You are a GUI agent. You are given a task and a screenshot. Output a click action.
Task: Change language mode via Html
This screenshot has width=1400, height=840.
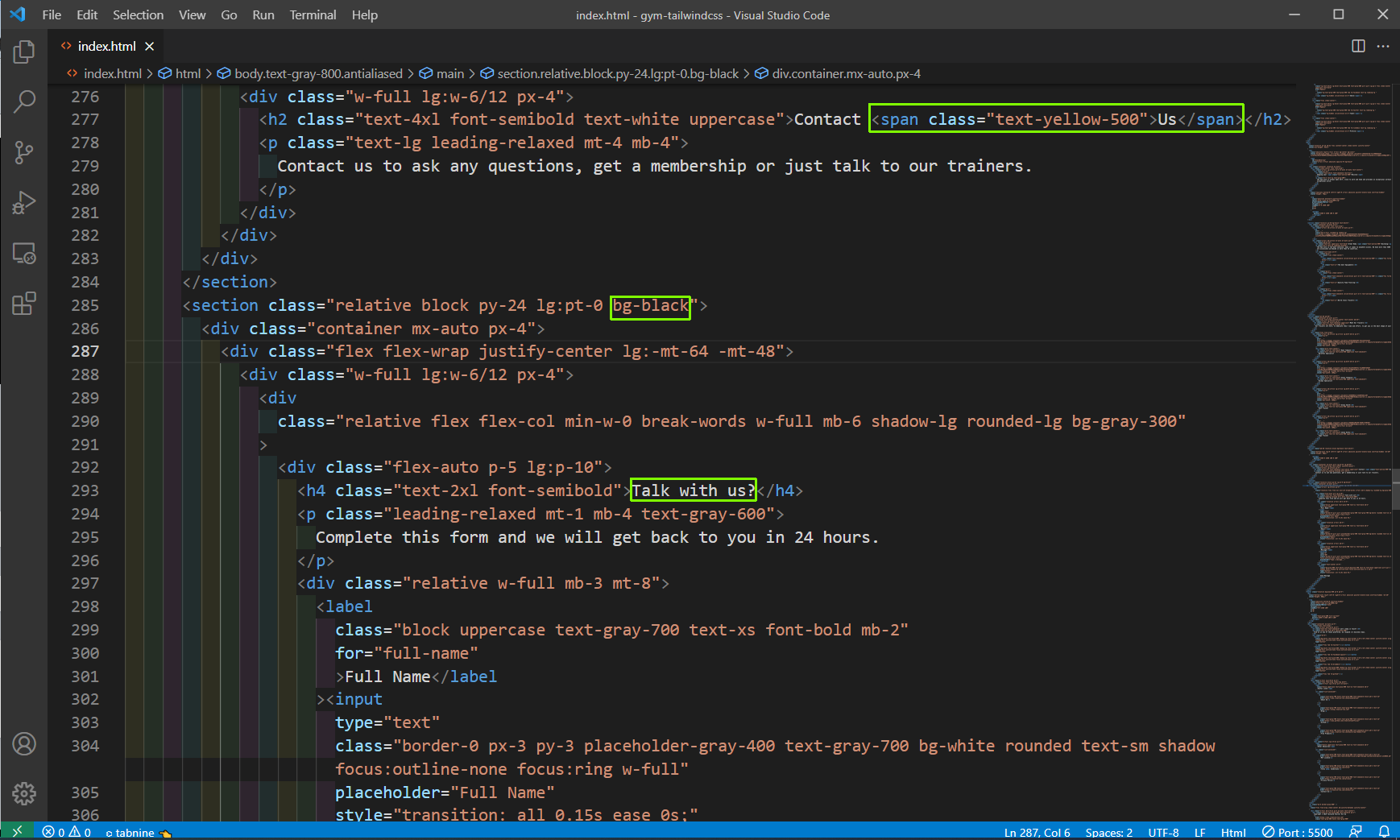[1233, 832]
